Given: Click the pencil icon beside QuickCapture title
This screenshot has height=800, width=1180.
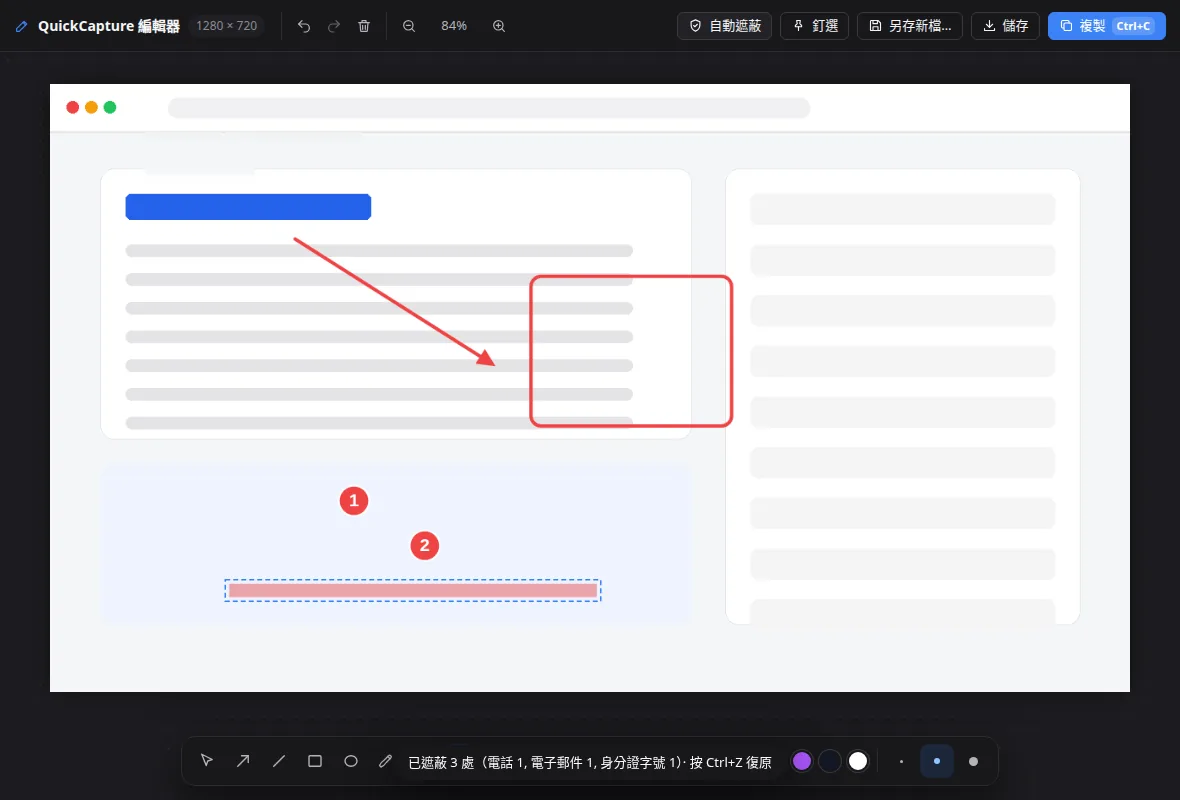Looking at the screenshot, I should point(21,26).
